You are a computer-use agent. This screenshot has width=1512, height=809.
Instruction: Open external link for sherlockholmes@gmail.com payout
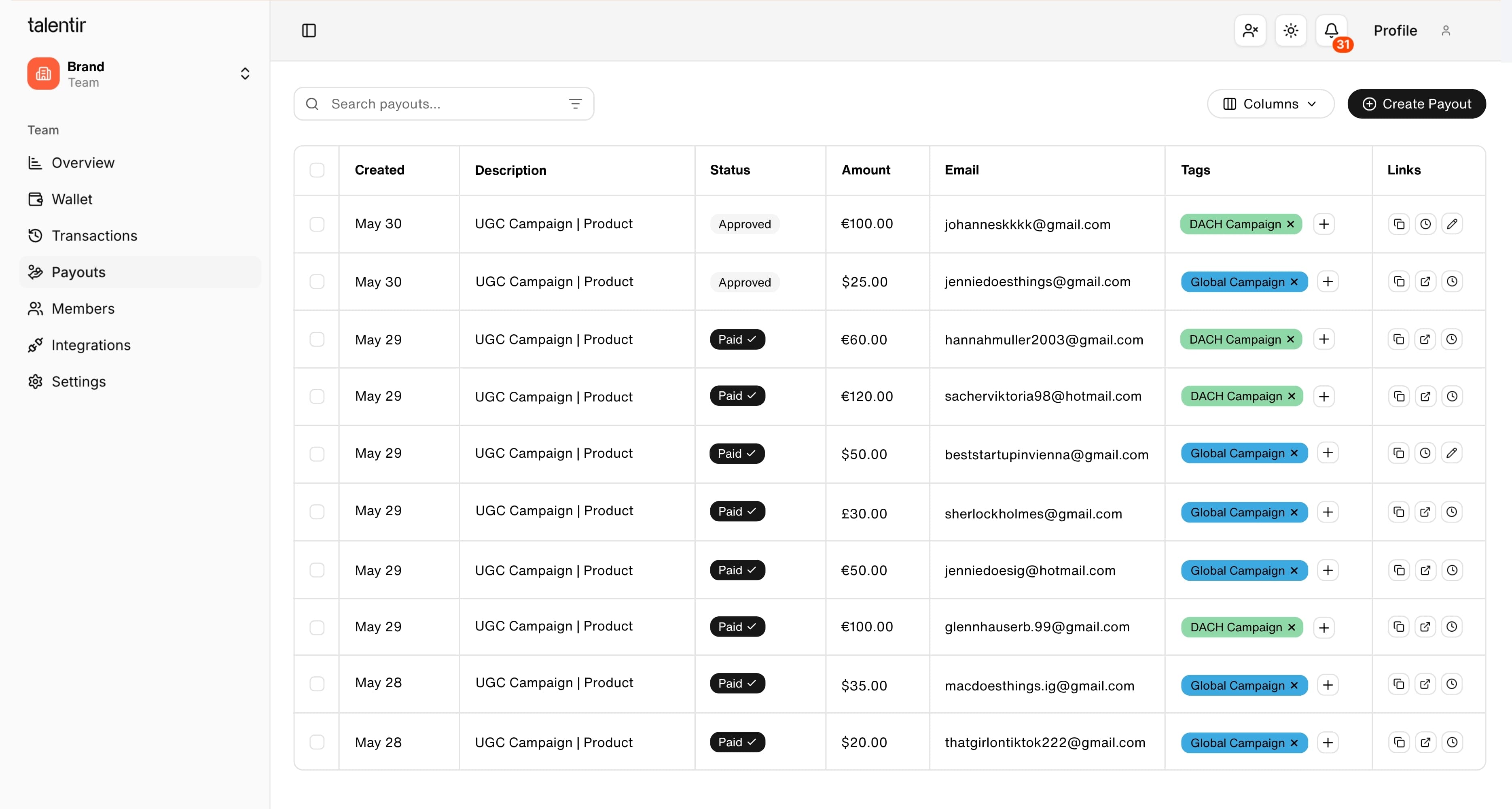pyautogui.click(x=1425, y=512)
